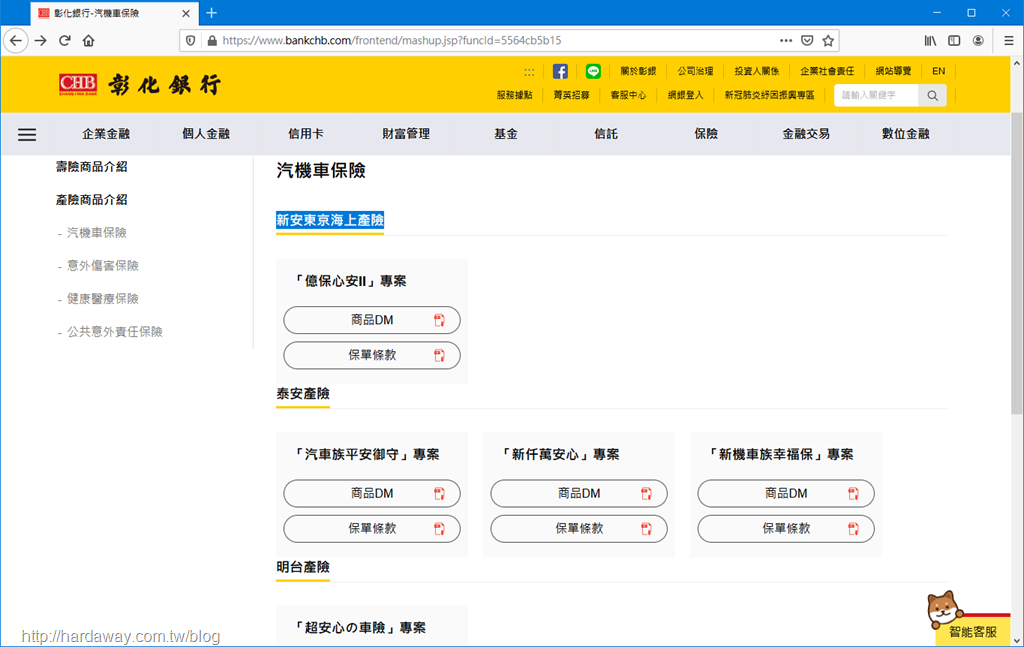Screen dimensions: 1024x647
Task: Click the Save to Pocket icon
Action: click(x=807, y=40)
